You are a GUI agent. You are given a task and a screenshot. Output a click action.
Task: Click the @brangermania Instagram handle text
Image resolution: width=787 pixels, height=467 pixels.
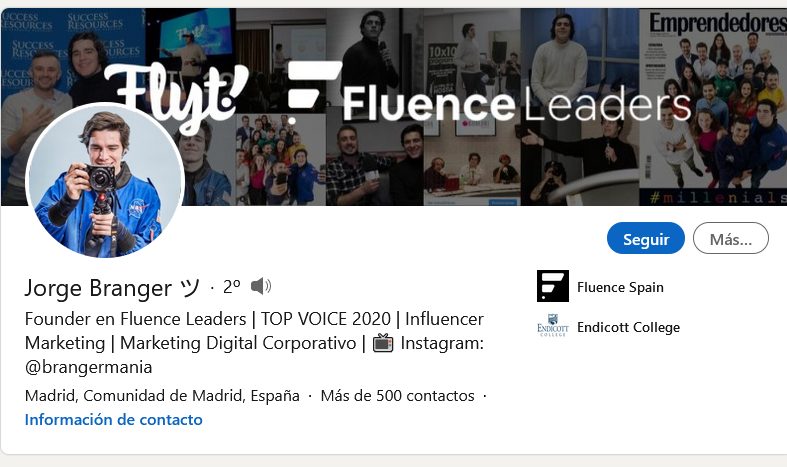click(88, 366)
